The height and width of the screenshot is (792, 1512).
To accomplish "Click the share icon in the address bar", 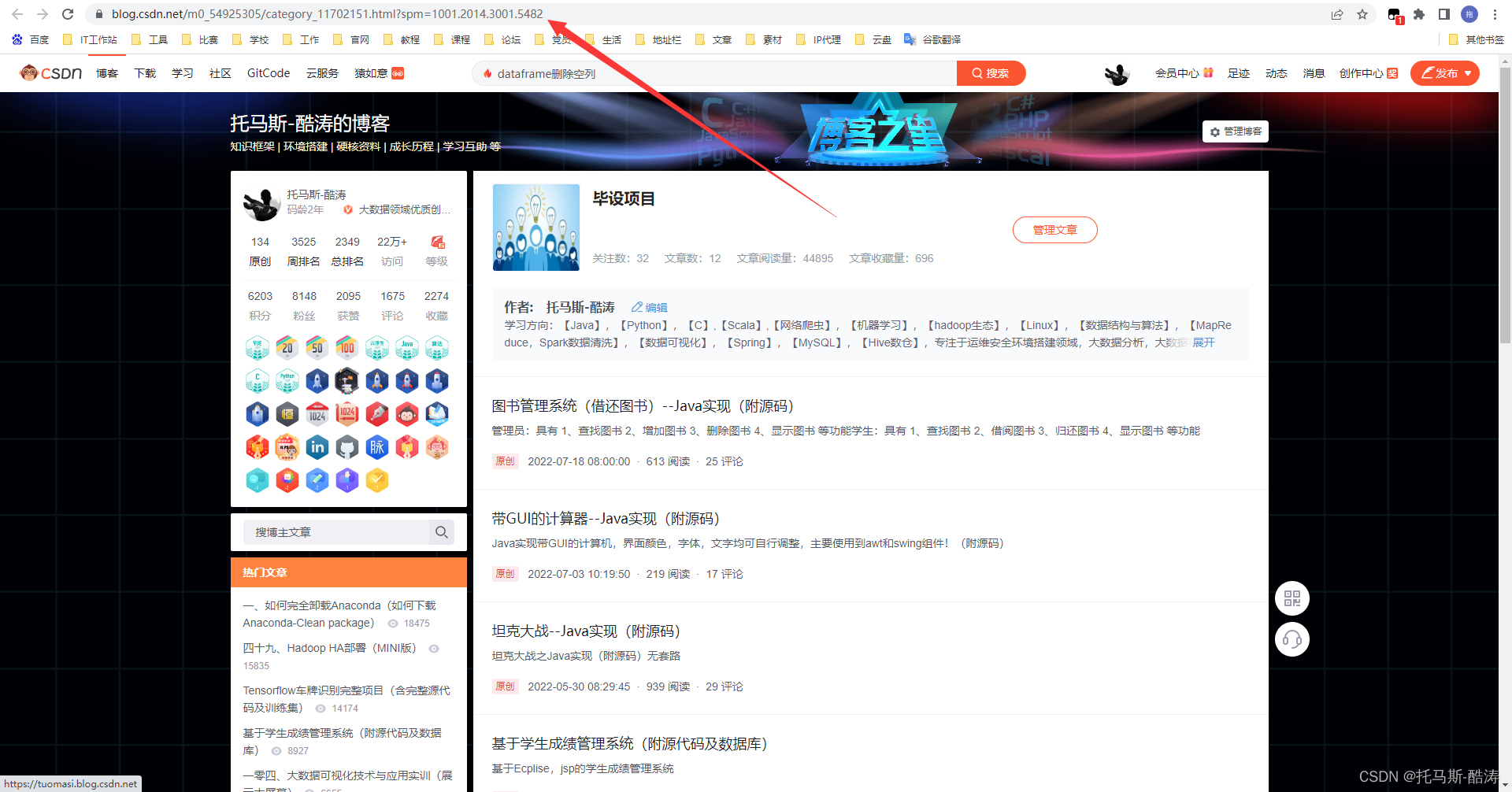I will click(x=1336, y=13).
